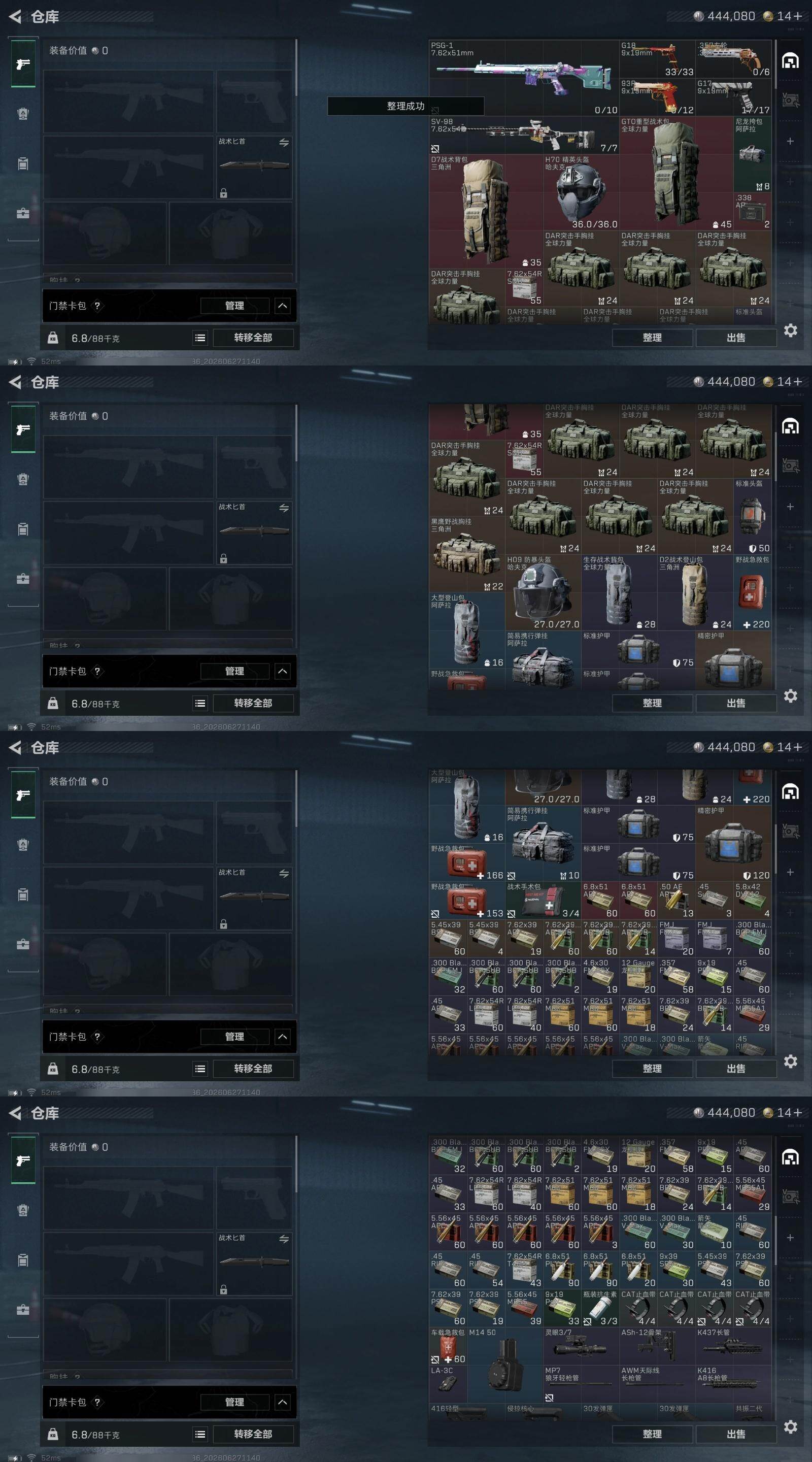812x1462 pixels.
Task: Select the 战术手术包 showing 3/4
Action: [543, 900]
